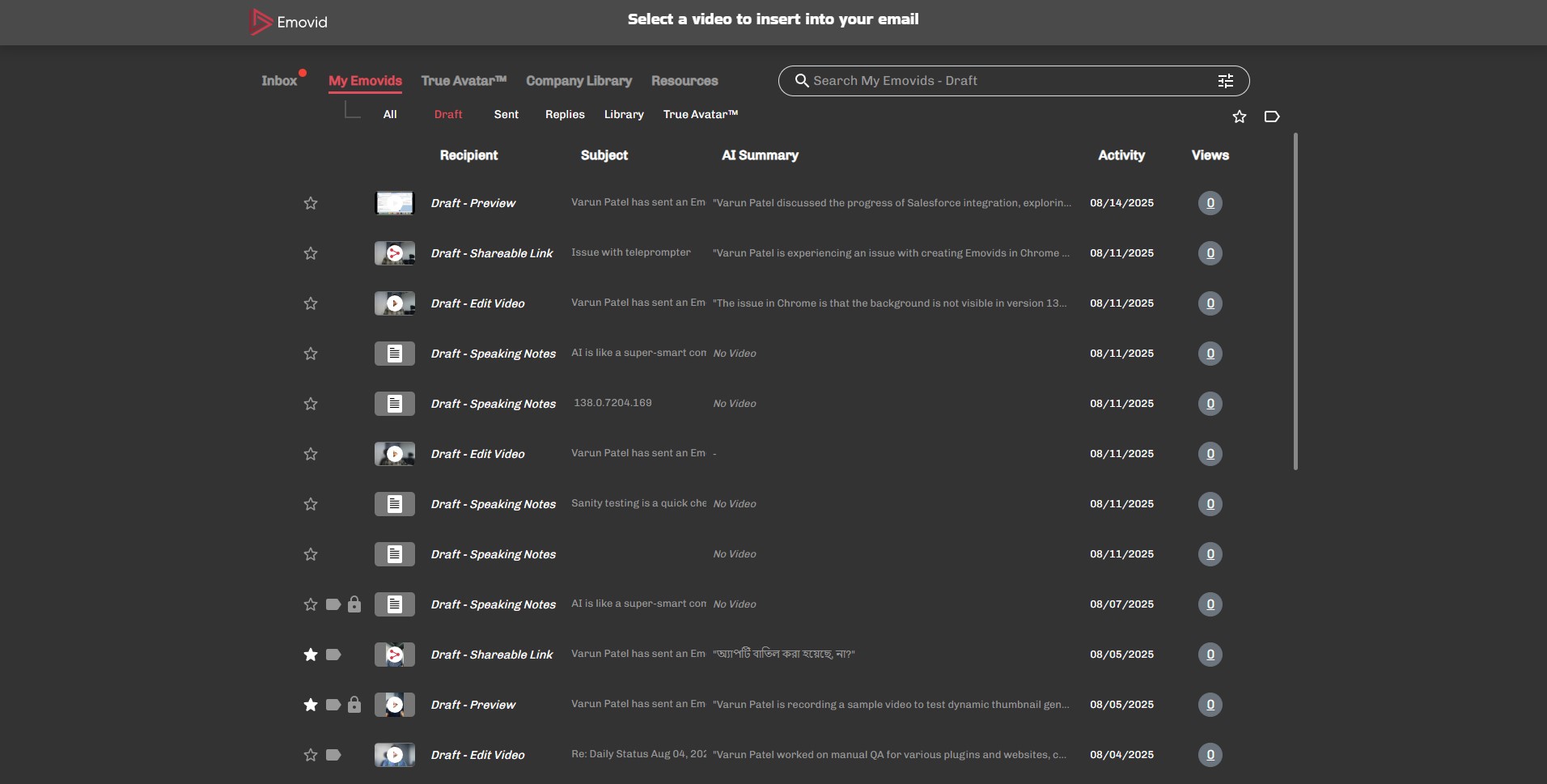Switch to the Company Library tab
1547x784 pixels.
pyautogui.click(x=579, y=81)
